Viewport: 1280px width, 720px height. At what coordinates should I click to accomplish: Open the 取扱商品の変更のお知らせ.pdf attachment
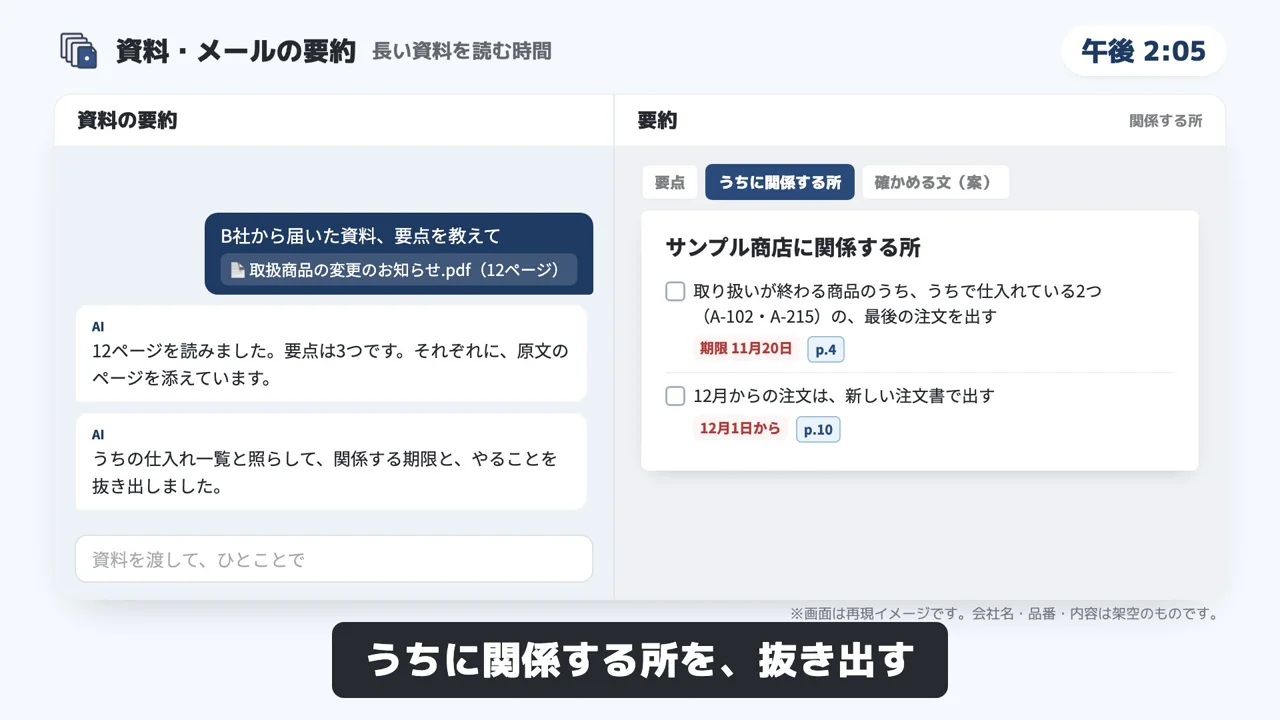tap(399, 270)
